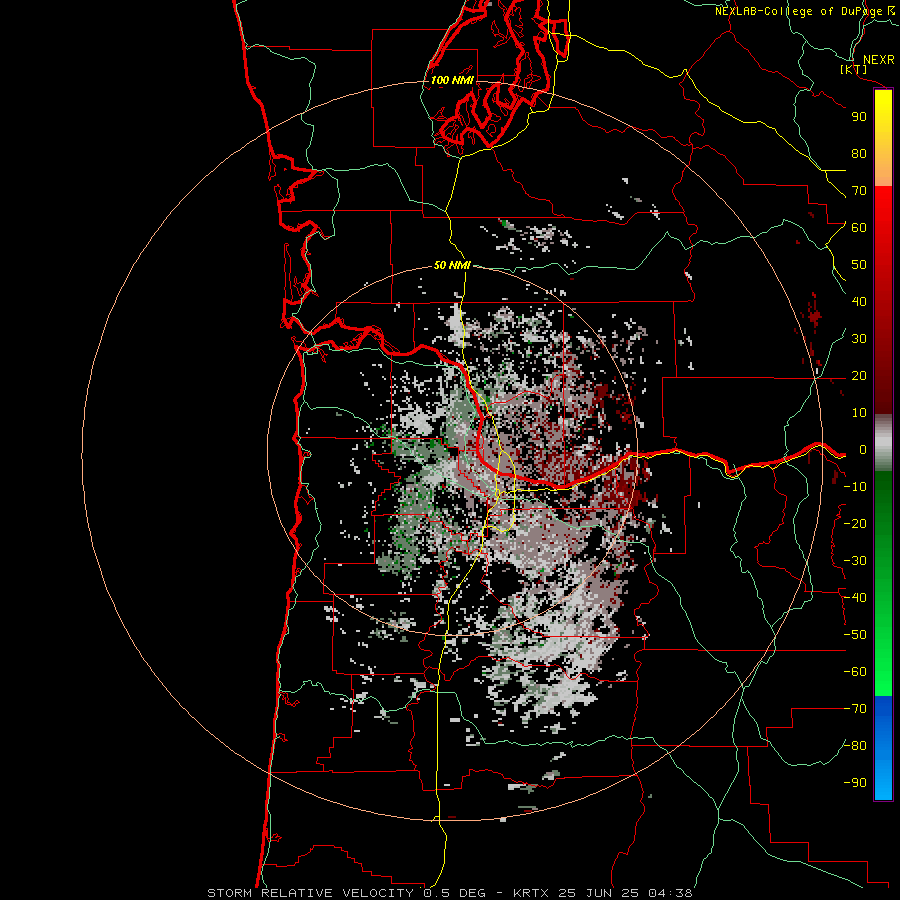Select the 60 value on velocity scale

pyautogui.click(x=859, y=228)
